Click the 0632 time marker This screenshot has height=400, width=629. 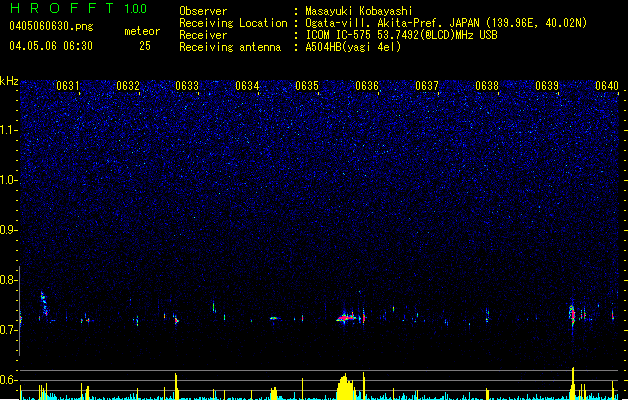pyautogui.click(x=128, y=86)
